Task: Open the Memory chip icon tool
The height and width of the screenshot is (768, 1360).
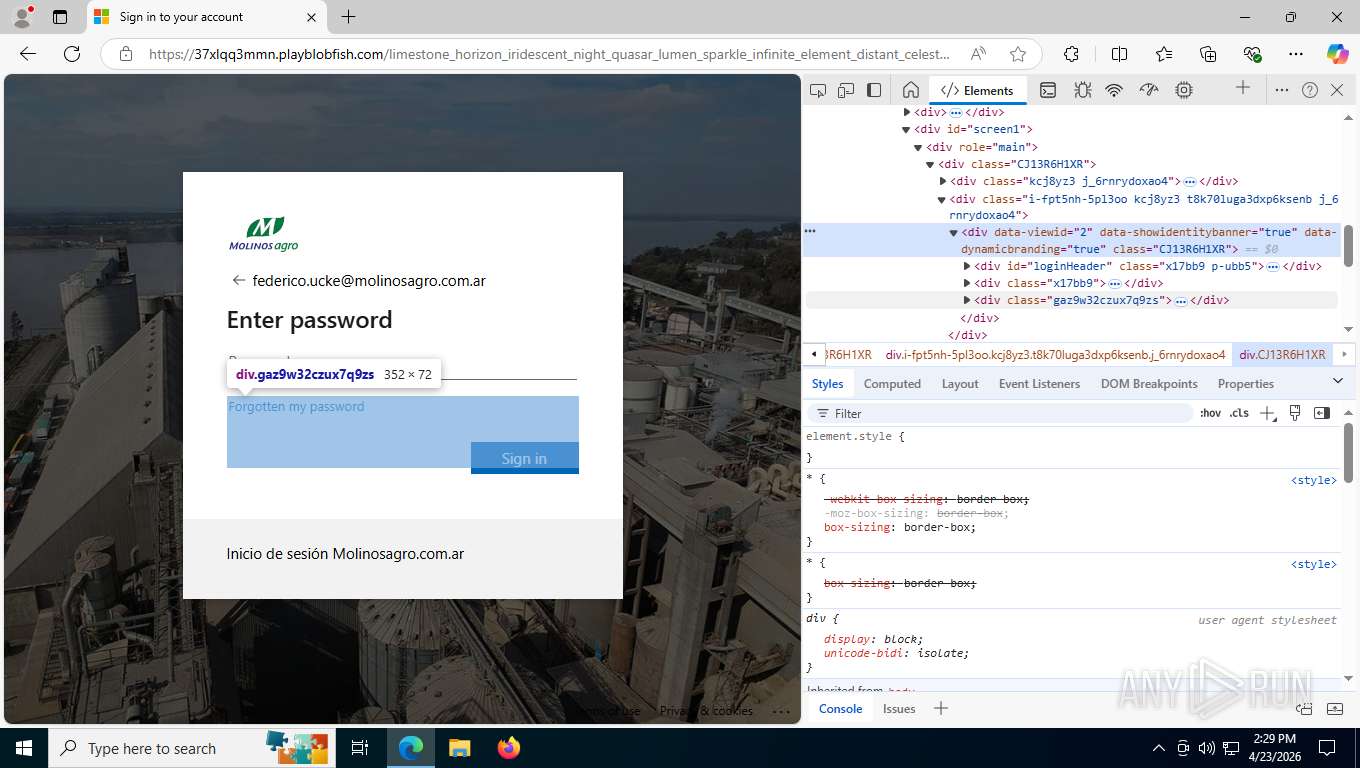Action: point(1184,90)
